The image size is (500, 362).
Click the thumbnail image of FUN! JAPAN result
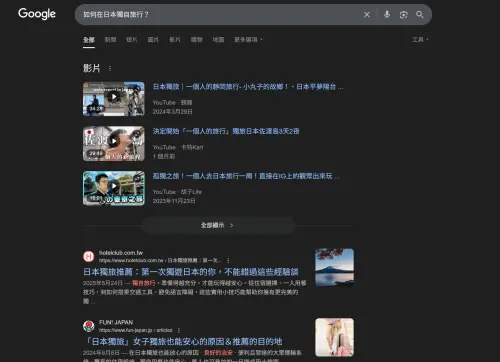coord(335,337)
